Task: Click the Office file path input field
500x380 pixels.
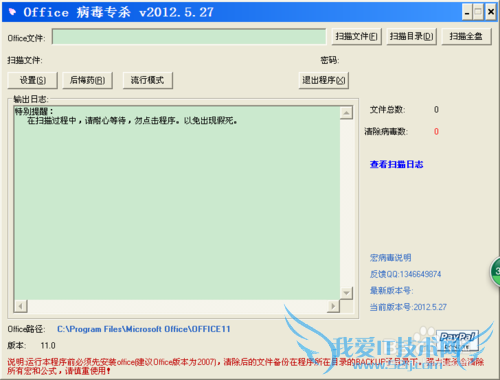Action: pos(189,37)
